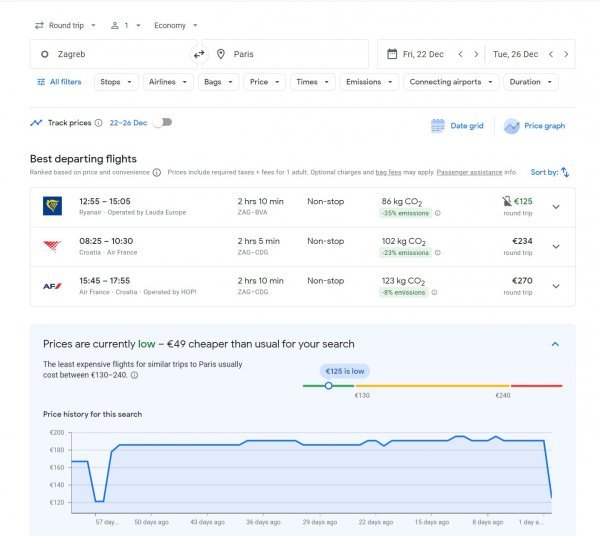Open the Round trip type menu
The image size is (600, 536).
tap(65, 26)
